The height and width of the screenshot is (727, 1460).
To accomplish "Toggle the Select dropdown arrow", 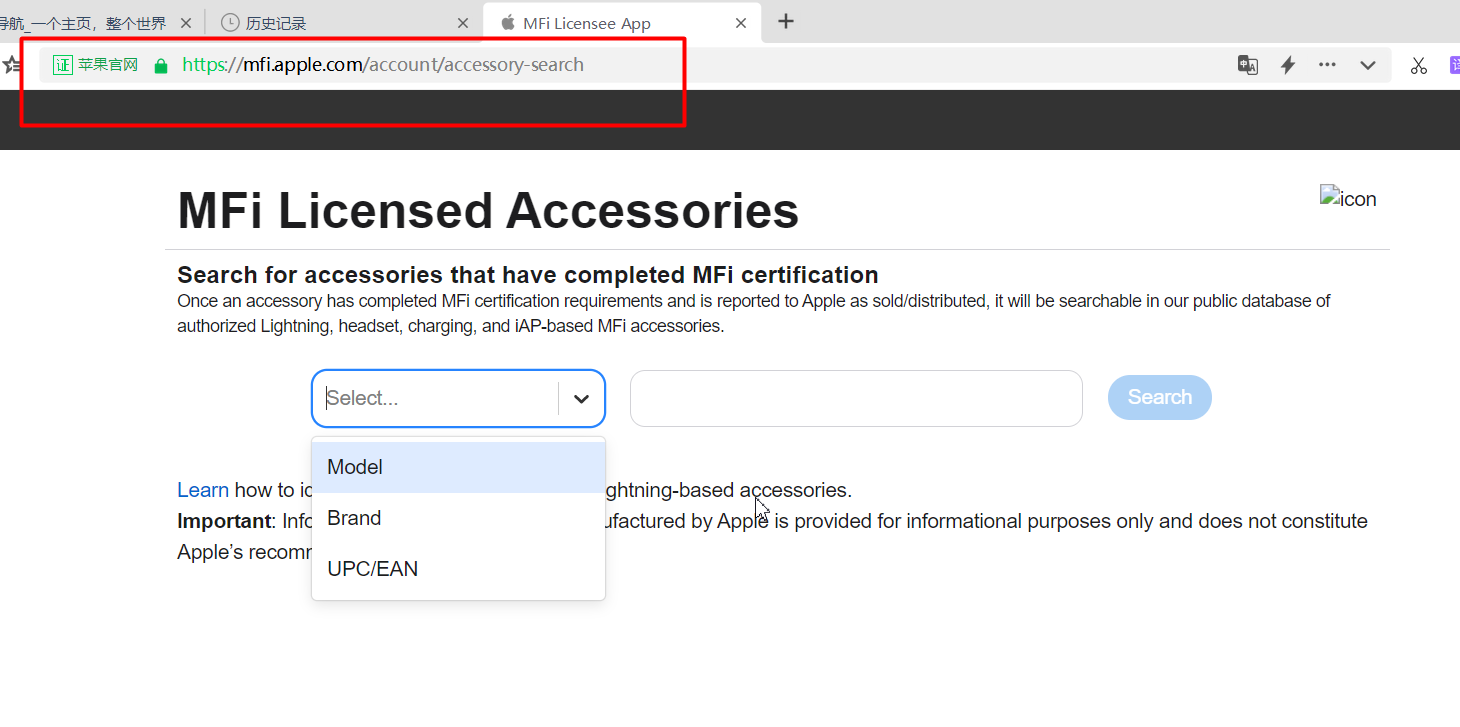I will tap(581, 398).
